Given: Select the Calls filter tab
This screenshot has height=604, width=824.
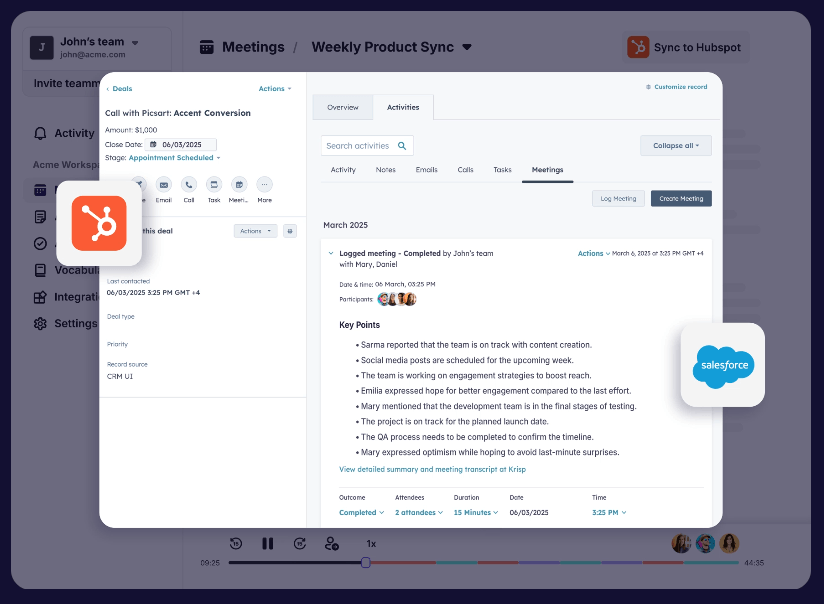Looking at the screenshot, I should 466,170.
